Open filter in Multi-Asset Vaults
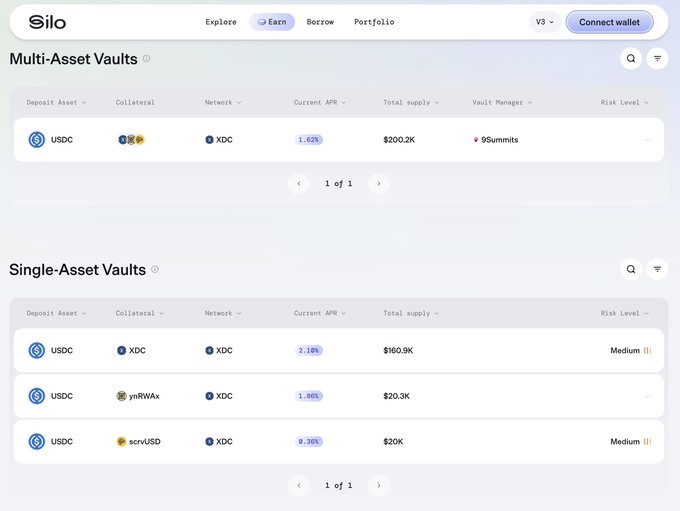This screenshot has width=680, height=511. [x=657, y=59]
